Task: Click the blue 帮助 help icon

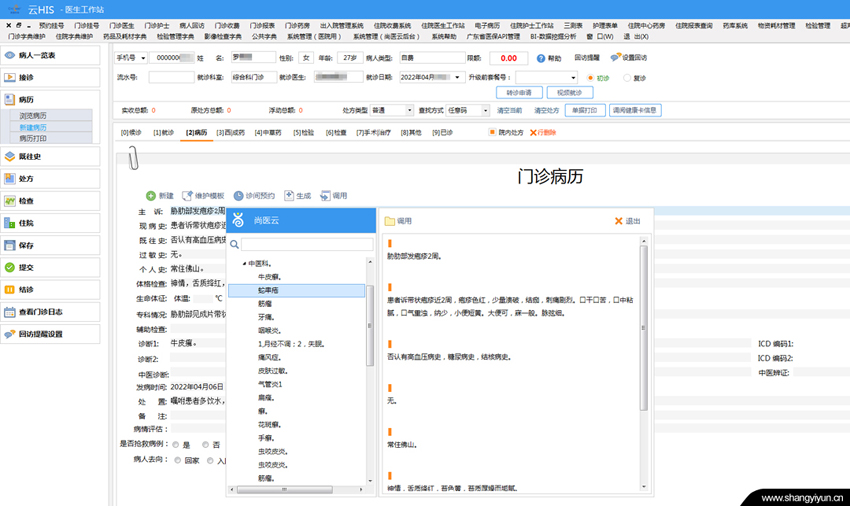Action: (540, 59)
